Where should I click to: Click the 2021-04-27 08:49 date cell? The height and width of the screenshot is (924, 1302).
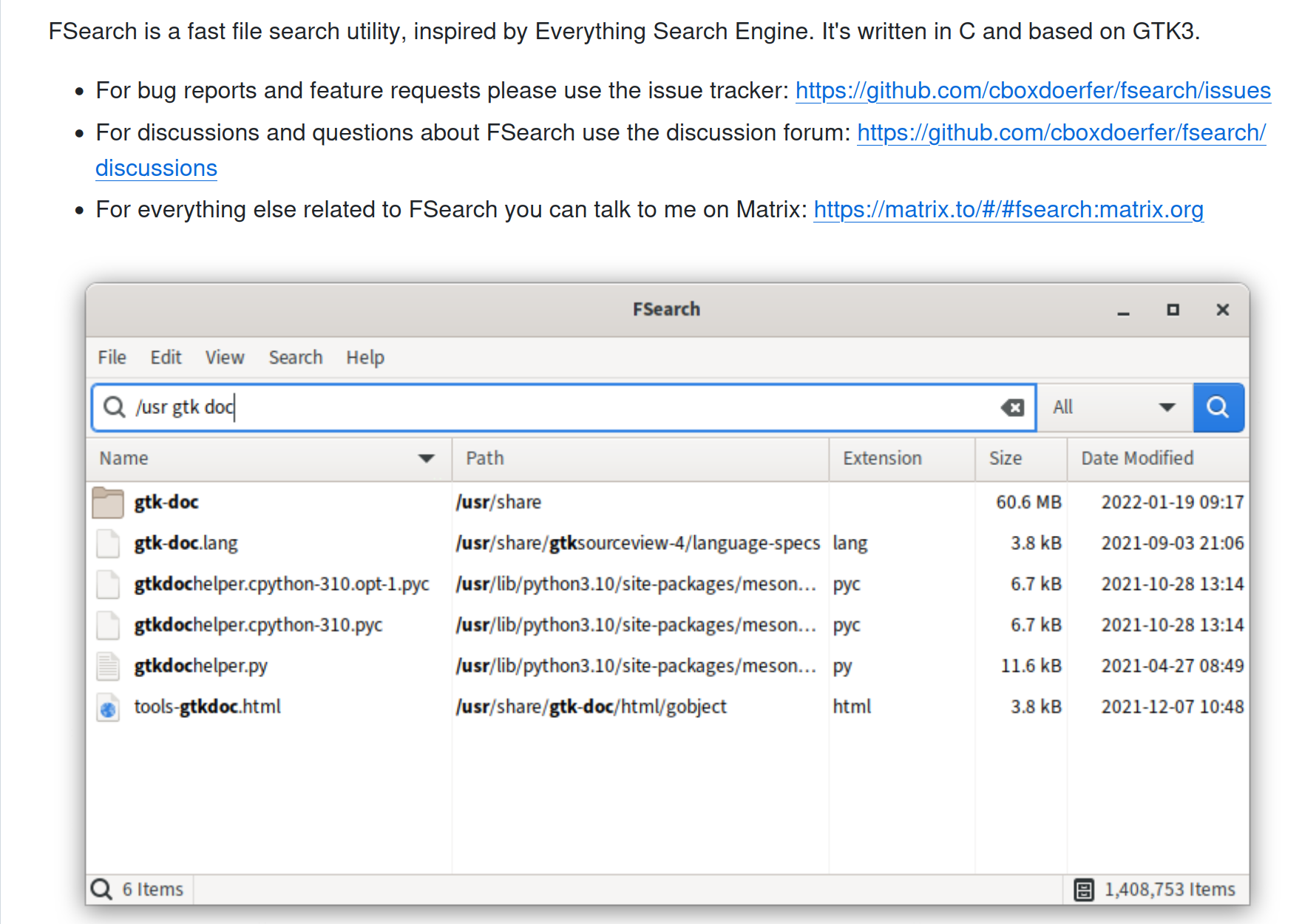[1173, 666]
